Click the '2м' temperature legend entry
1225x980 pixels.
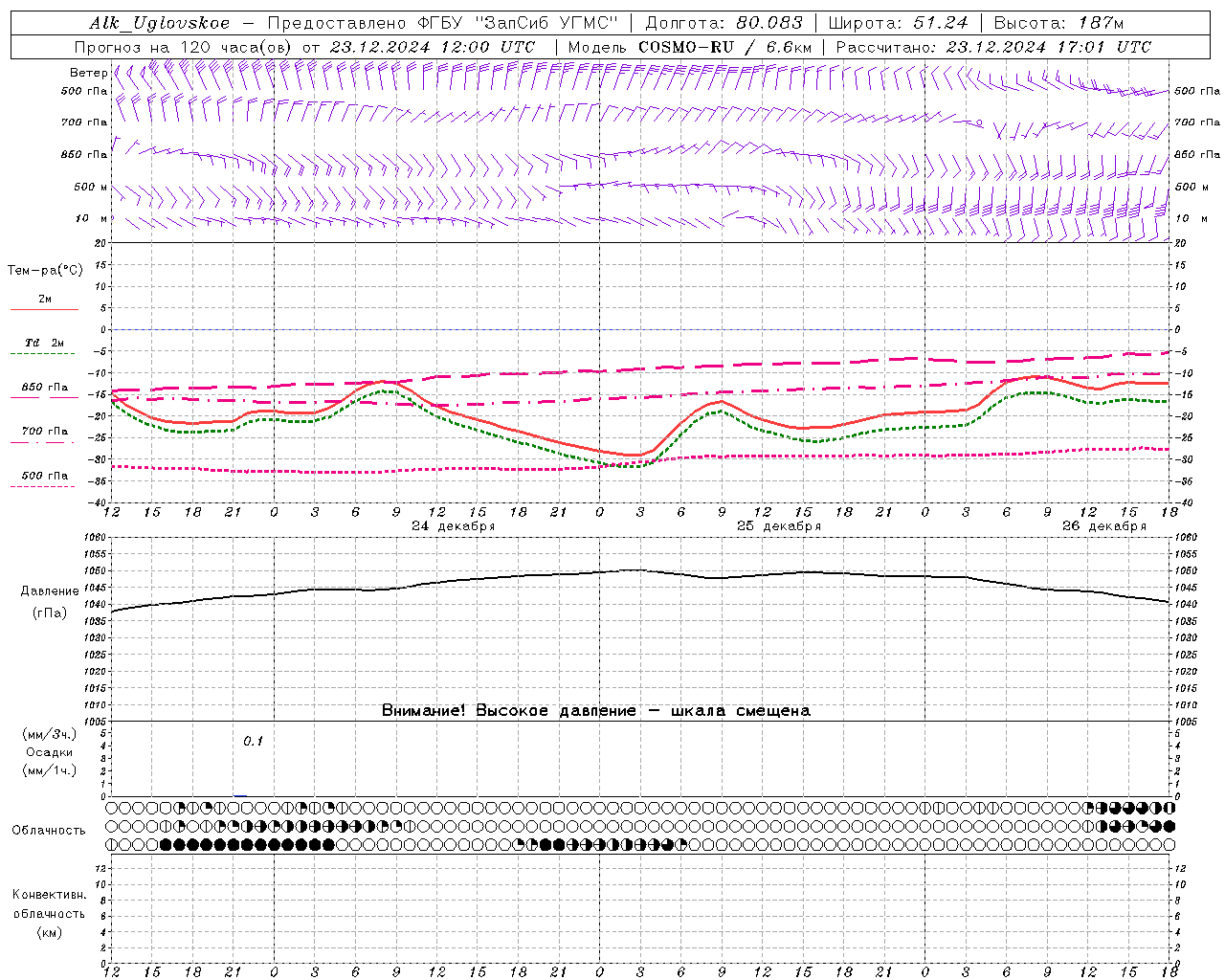pyautogui.click(x=45, y=300)
